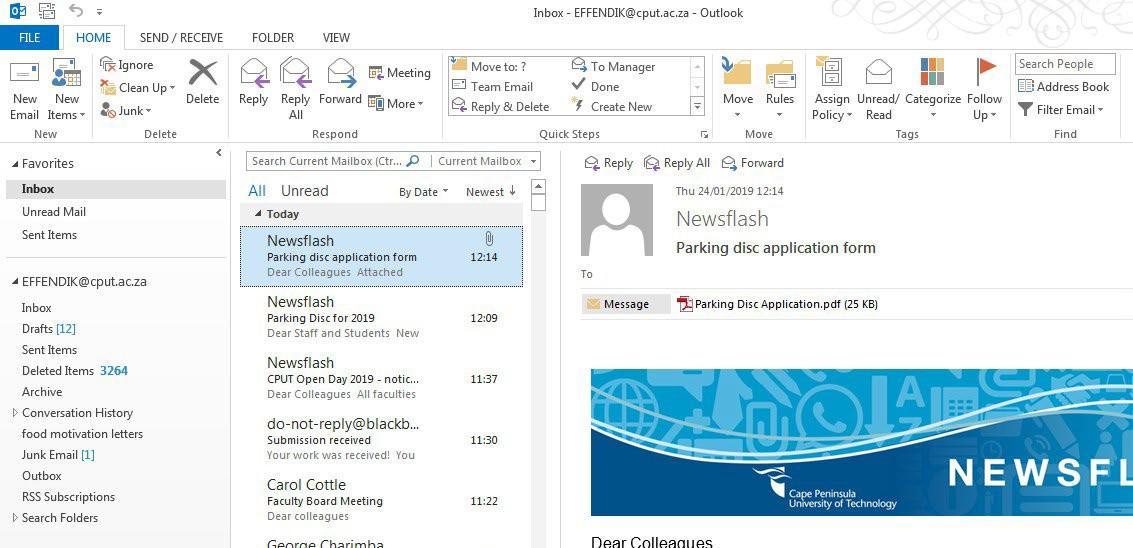Image resolution: width=1133 pixels, height=548 pixels.
Task: Run the Reply & Delete quick step
Action: (501, 106)
